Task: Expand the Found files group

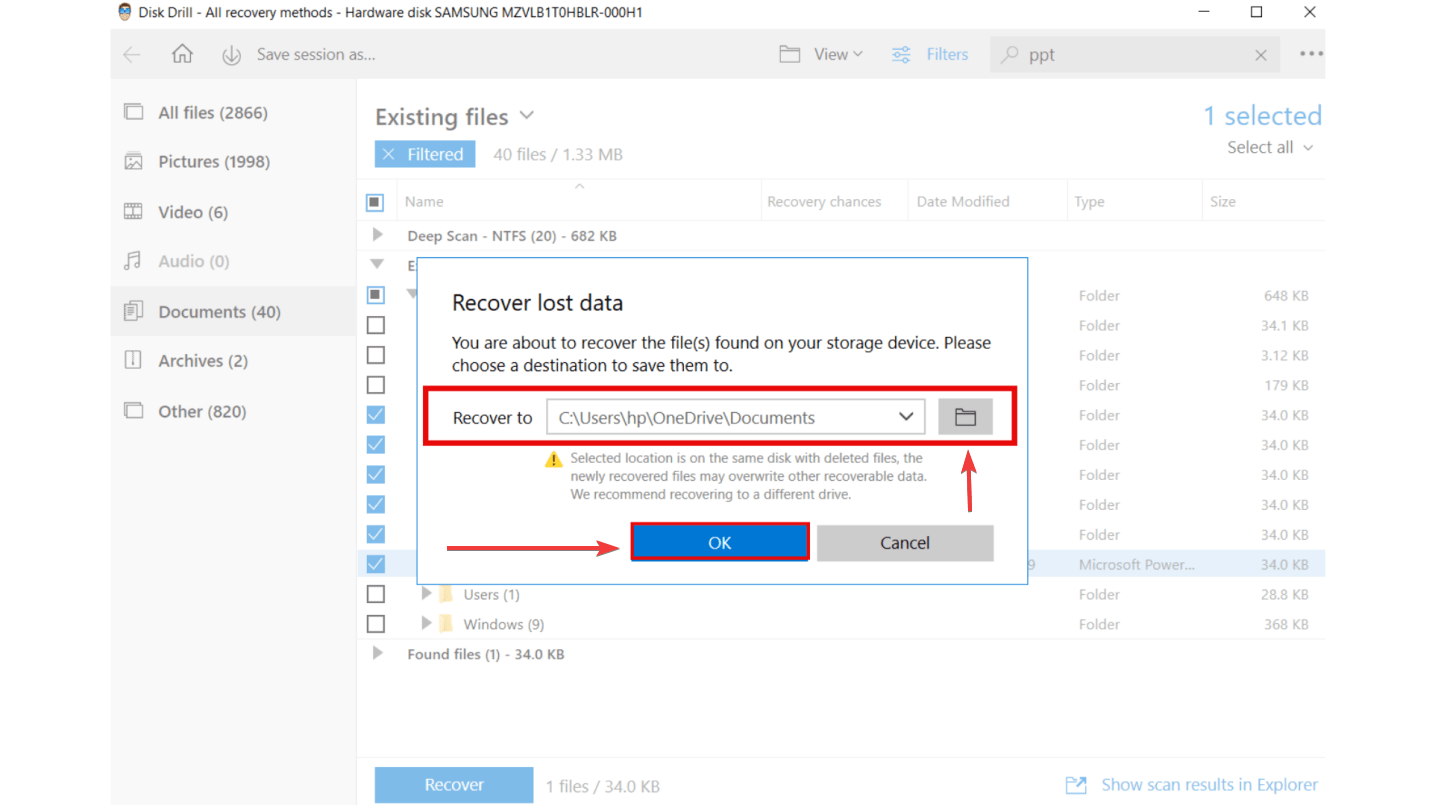Action: click(x=378, y=654)
